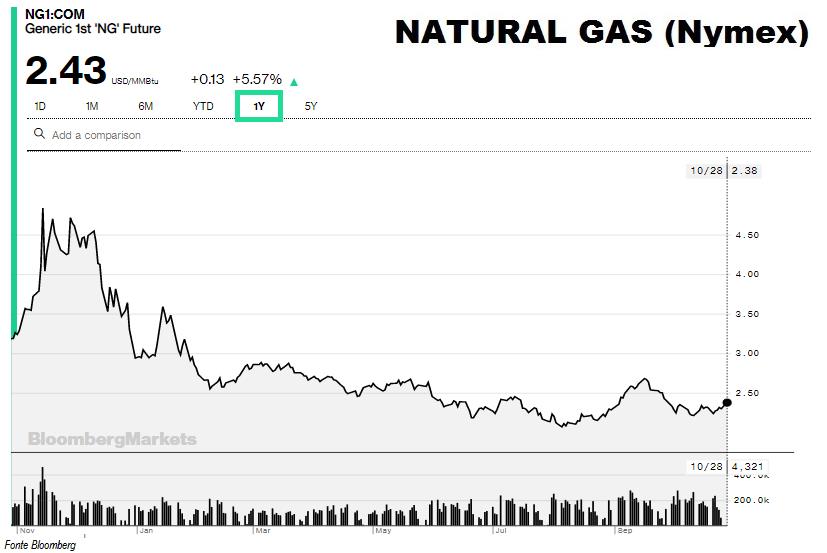Click the 10/28 2.38 price label
The width and height of the screenshot is (827, 553).
coord(724,171)
